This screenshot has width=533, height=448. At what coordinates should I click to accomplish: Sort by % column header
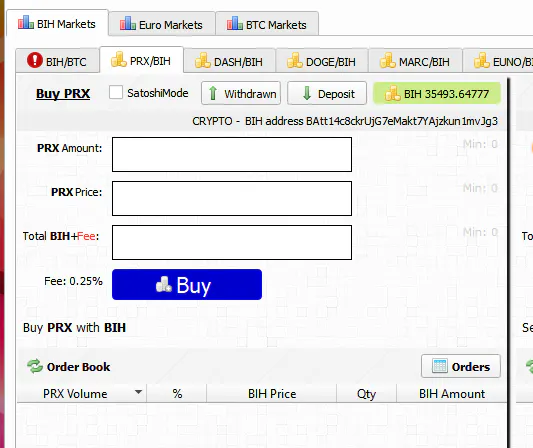(x=177, y=394)
